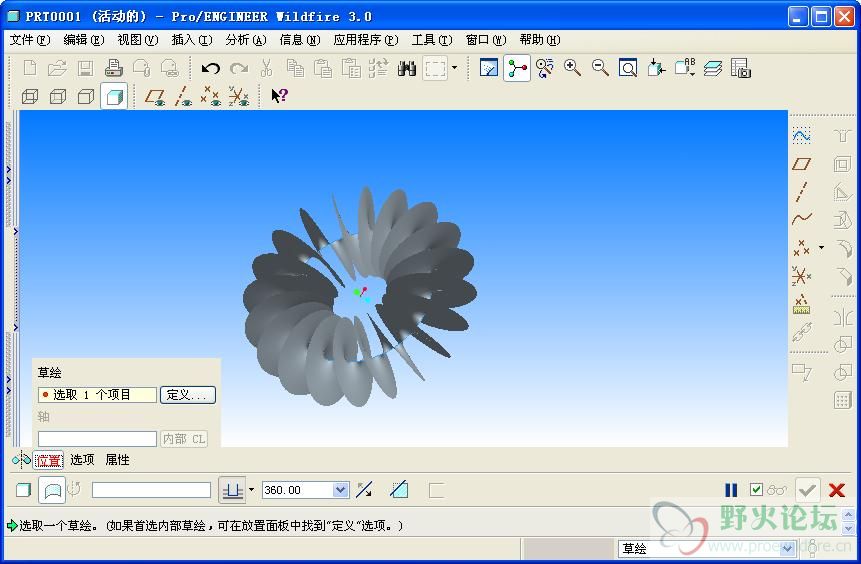Click the Refit to screen icon
The height and width of the screenshot is (564, 861).
(628, 68)
